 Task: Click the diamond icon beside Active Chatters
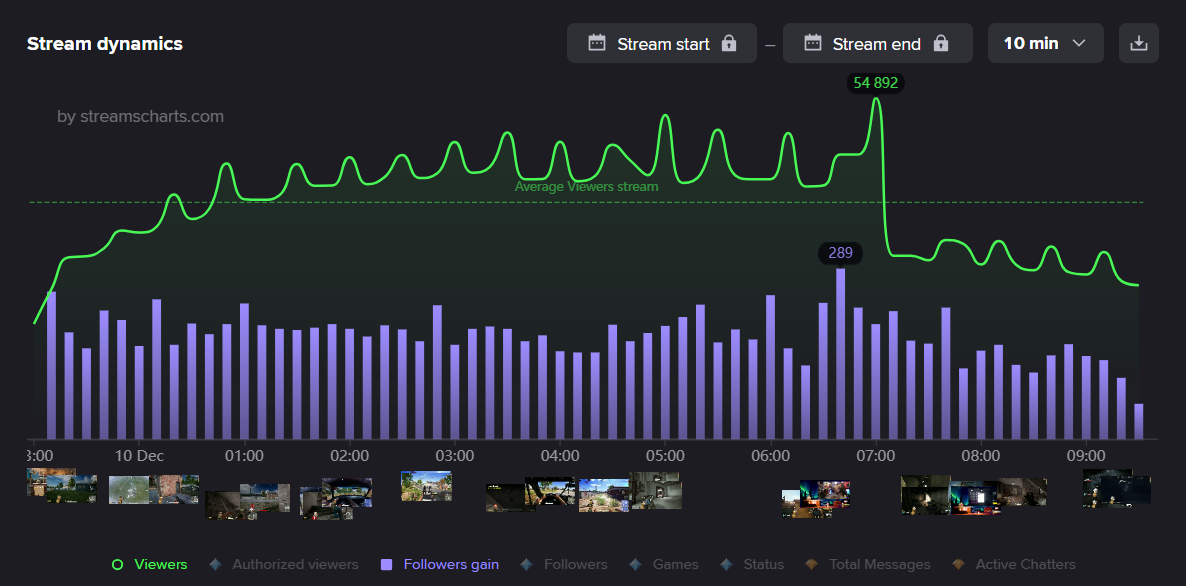pyautogui.click(x=958, y=564)
